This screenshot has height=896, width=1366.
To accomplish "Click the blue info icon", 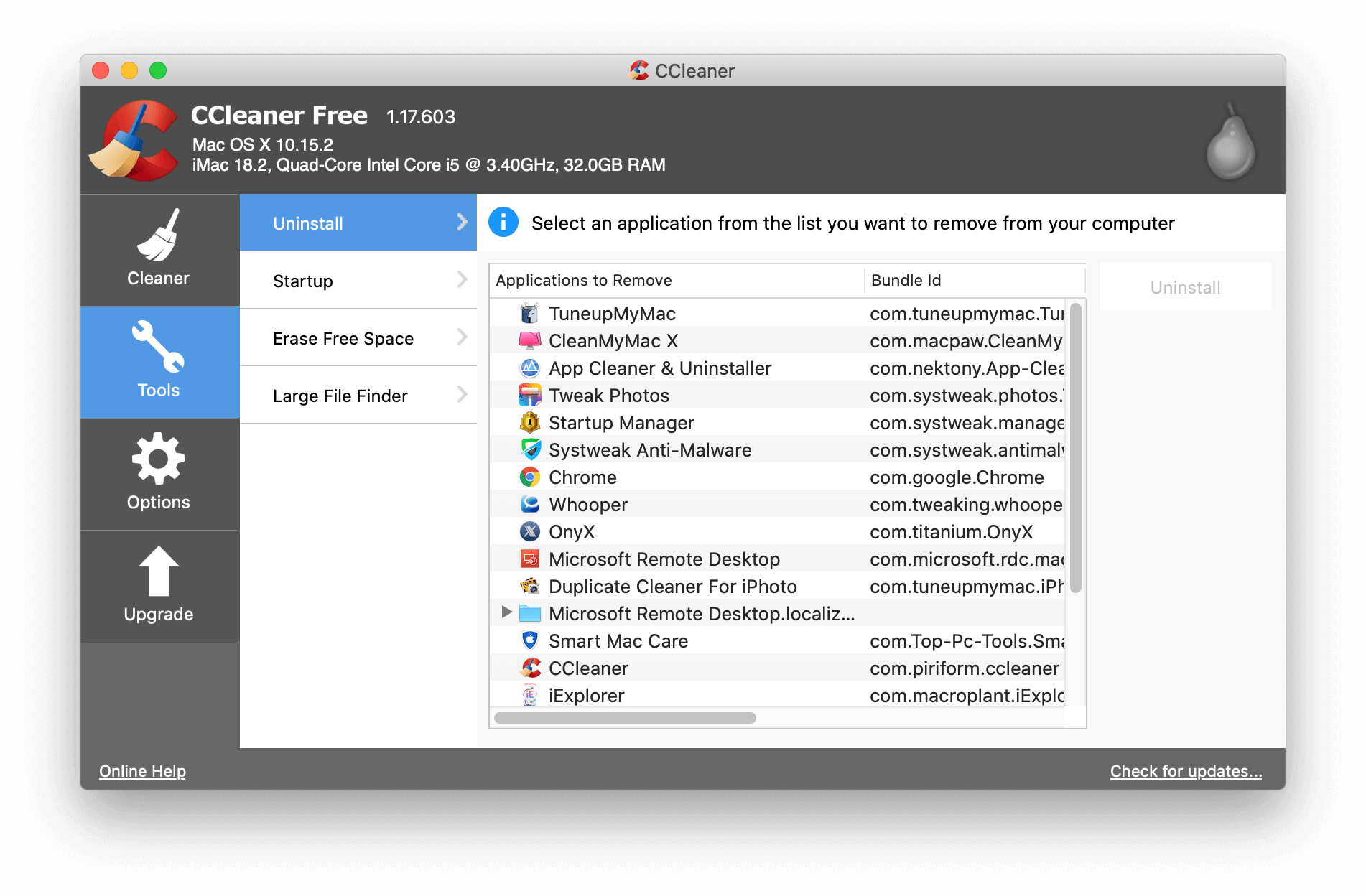I will point(503,223).
